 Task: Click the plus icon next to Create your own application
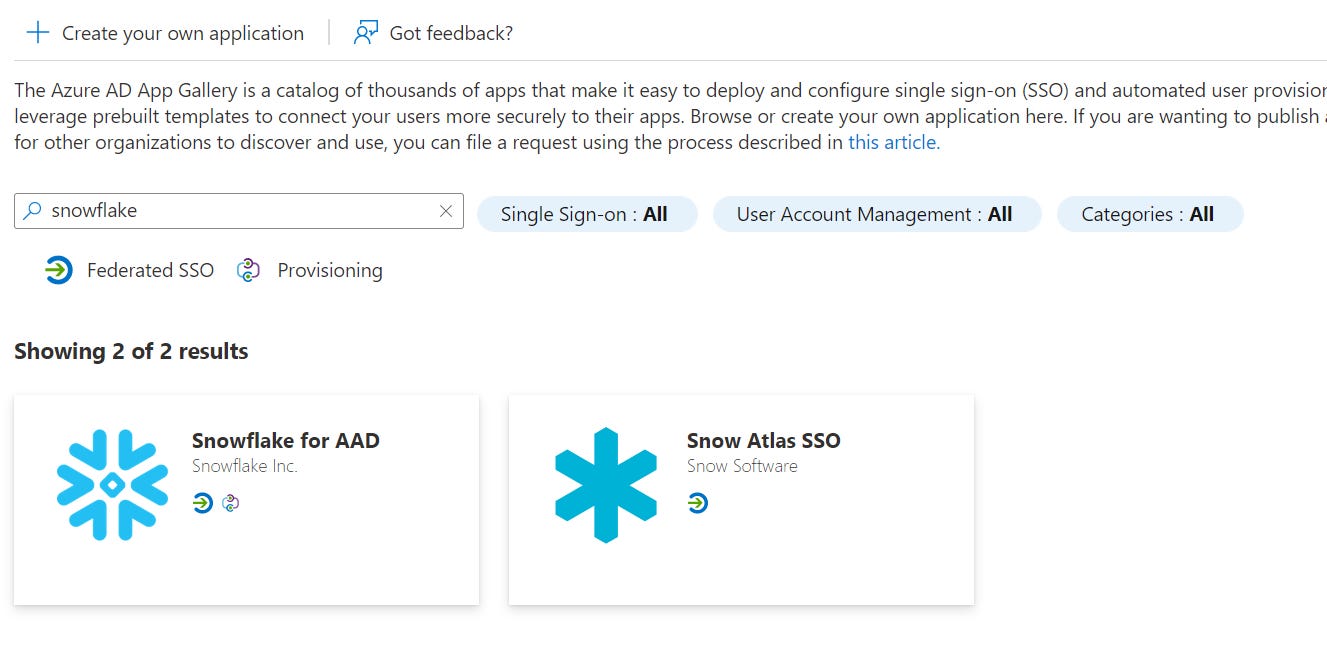coord(36,32)
